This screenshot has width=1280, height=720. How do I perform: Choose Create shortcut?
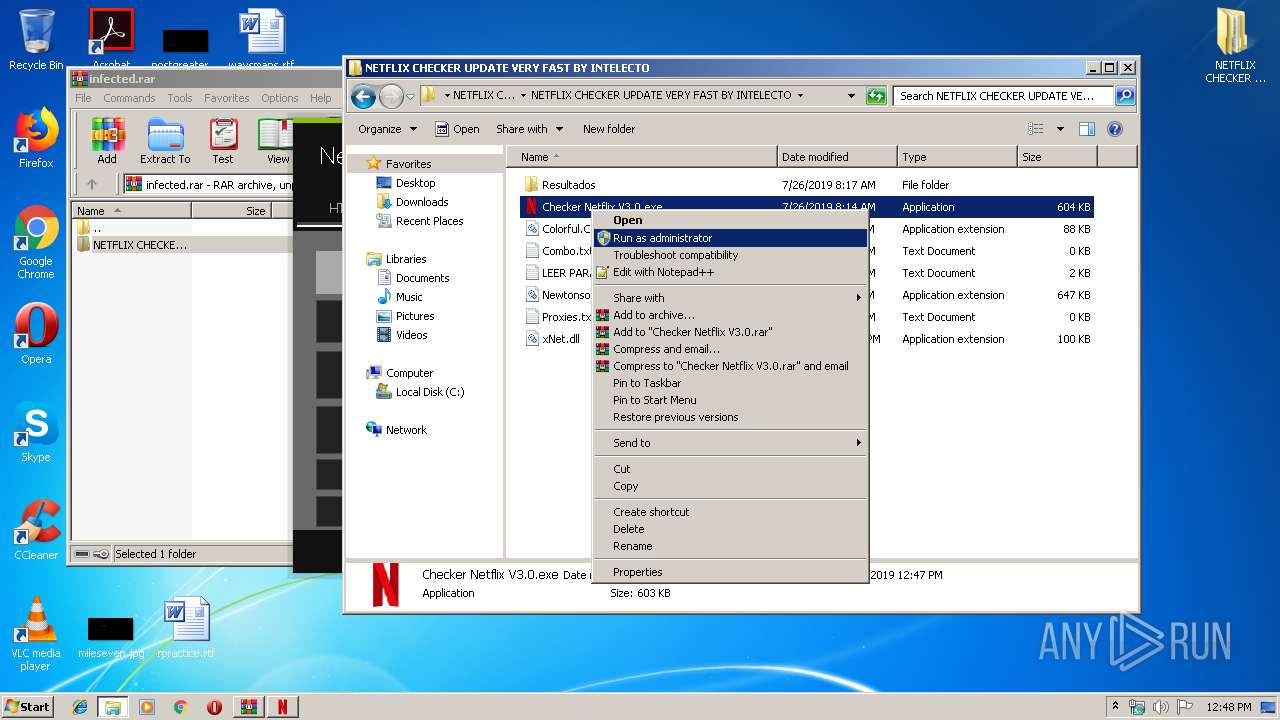point(730,512)
